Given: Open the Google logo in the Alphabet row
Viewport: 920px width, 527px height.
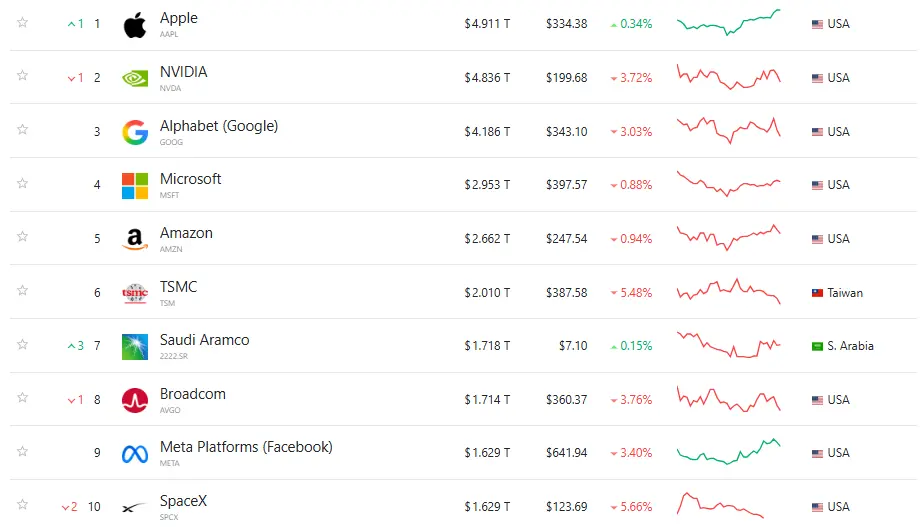Looking at the screenshot, I should point(135,132).
